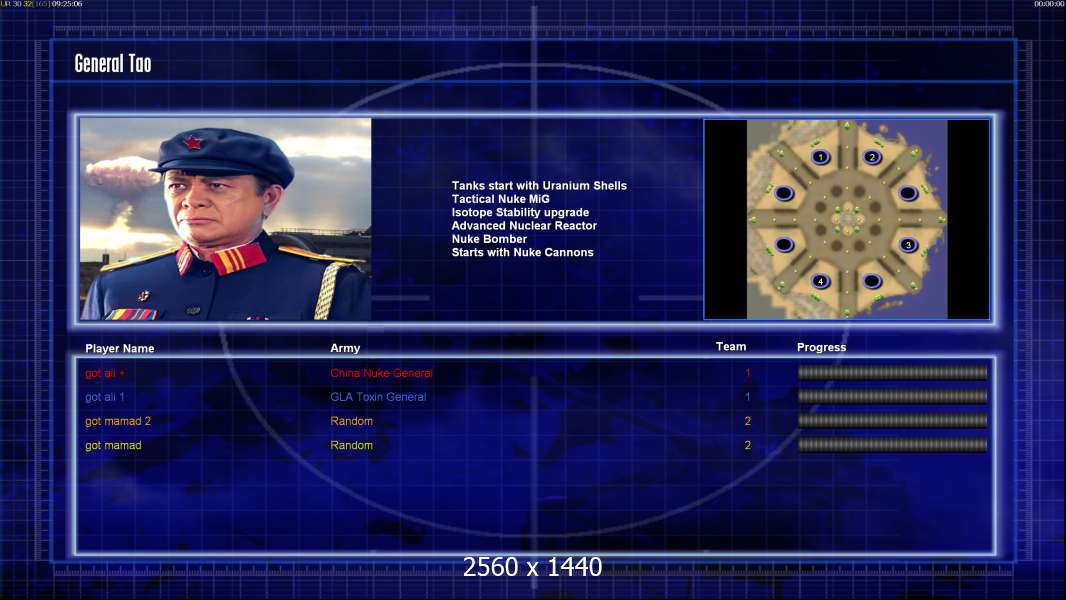
Task: Click the 'China Nuke General' army entry
Action: click(x=381, y=373)
